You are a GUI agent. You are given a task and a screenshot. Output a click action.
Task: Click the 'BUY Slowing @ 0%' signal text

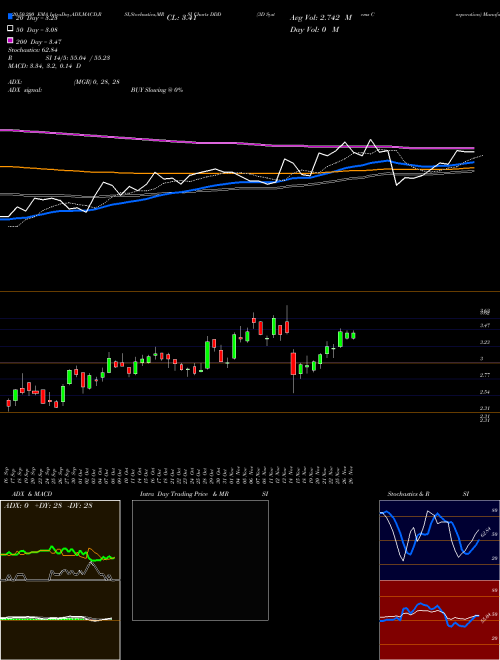click(x=157, y=90)
